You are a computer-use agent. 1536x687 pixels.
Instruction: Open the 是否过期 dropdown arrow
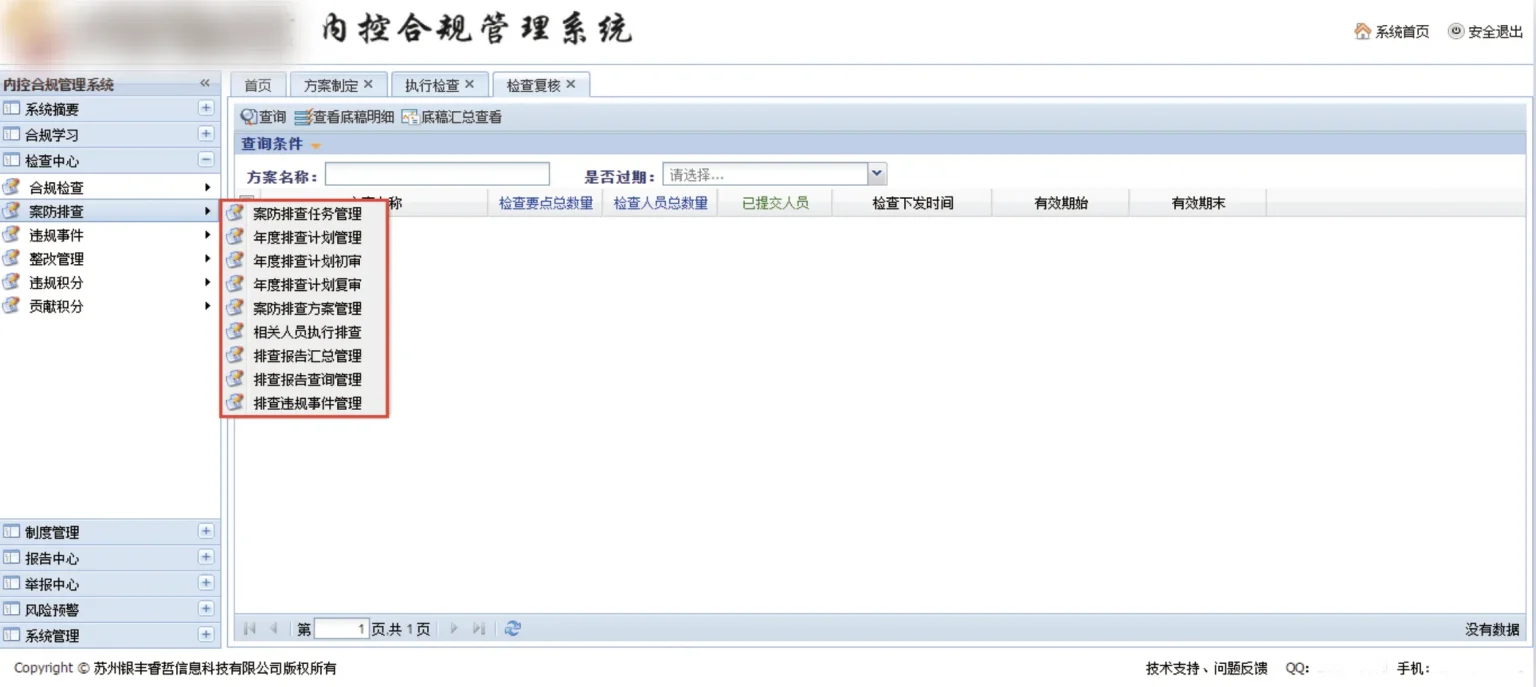point(877,174)
